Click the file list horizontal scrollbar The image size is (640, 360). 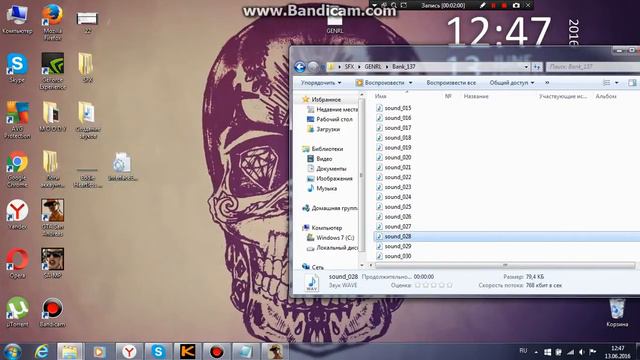click(x=504, y=265)
